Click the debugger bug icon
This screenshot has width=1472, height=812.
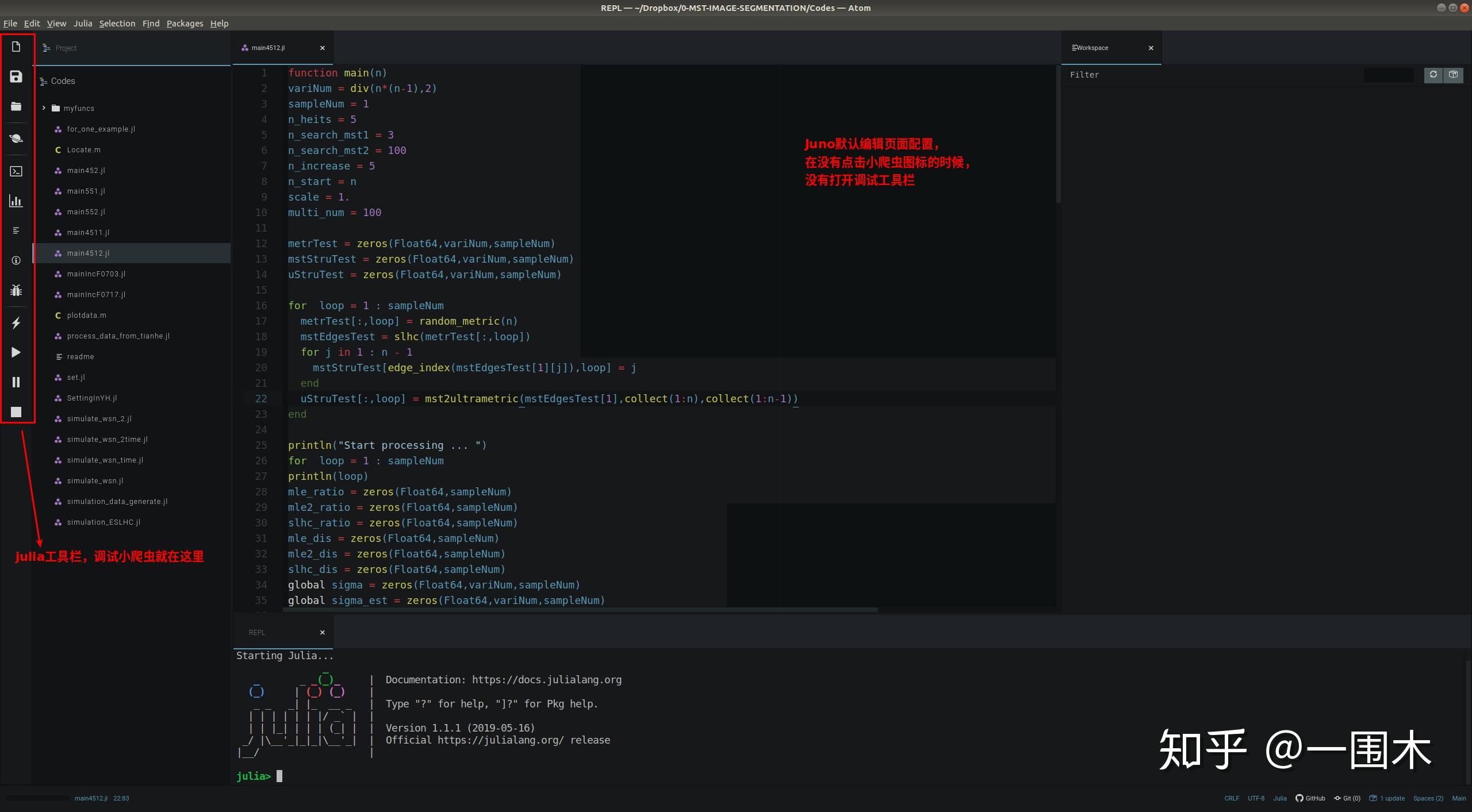coord(16,290)
